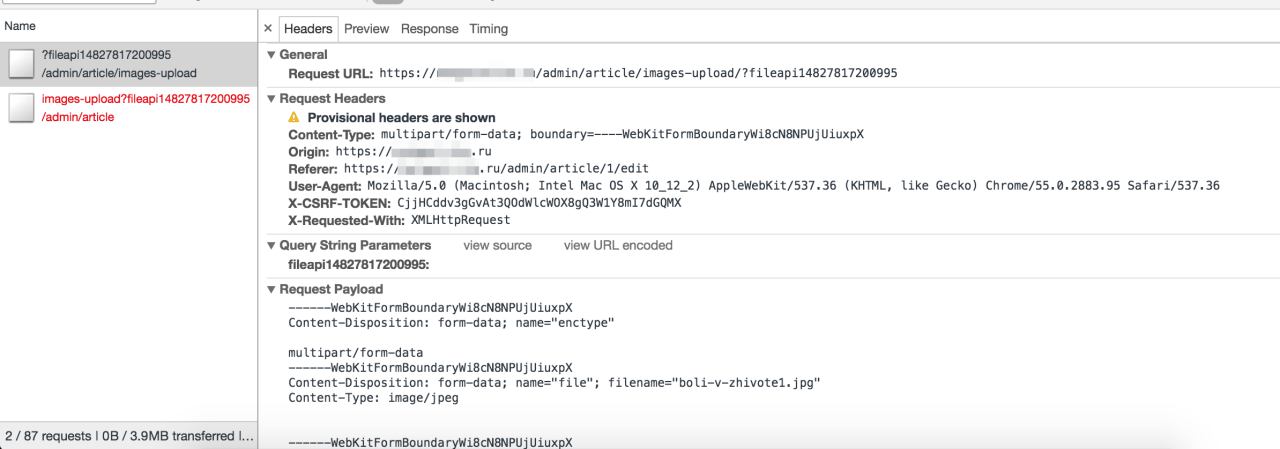Switch to the Response tab
This screenshot has width=1280, height=449.
pyautogui.click(x=429, y=29)
